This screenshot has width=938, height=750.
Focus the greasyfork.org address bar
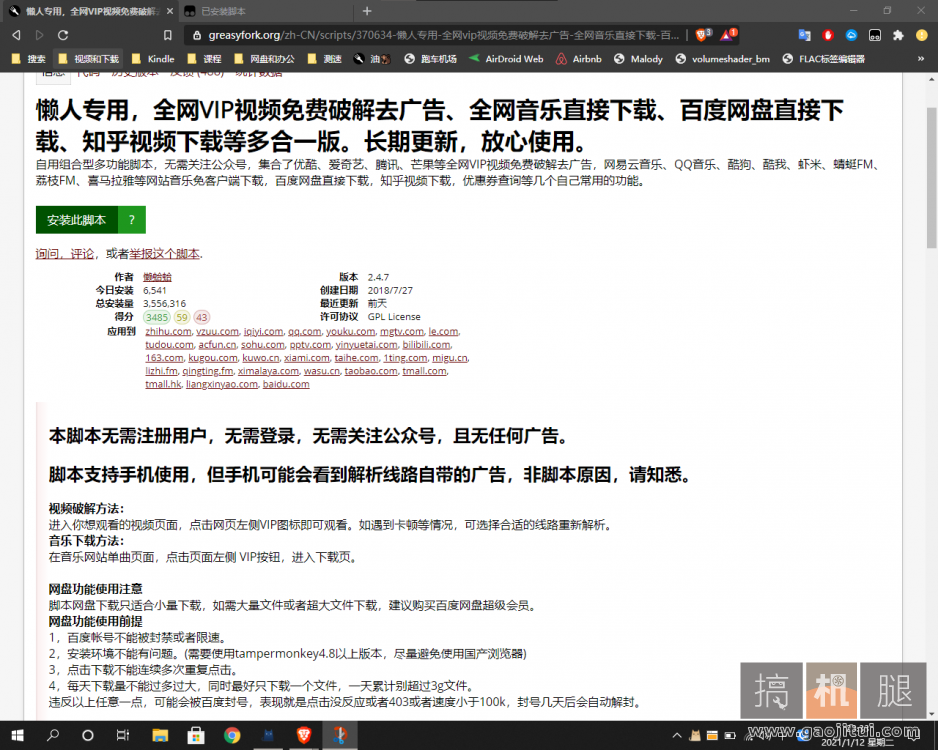[x=443, y=35]
